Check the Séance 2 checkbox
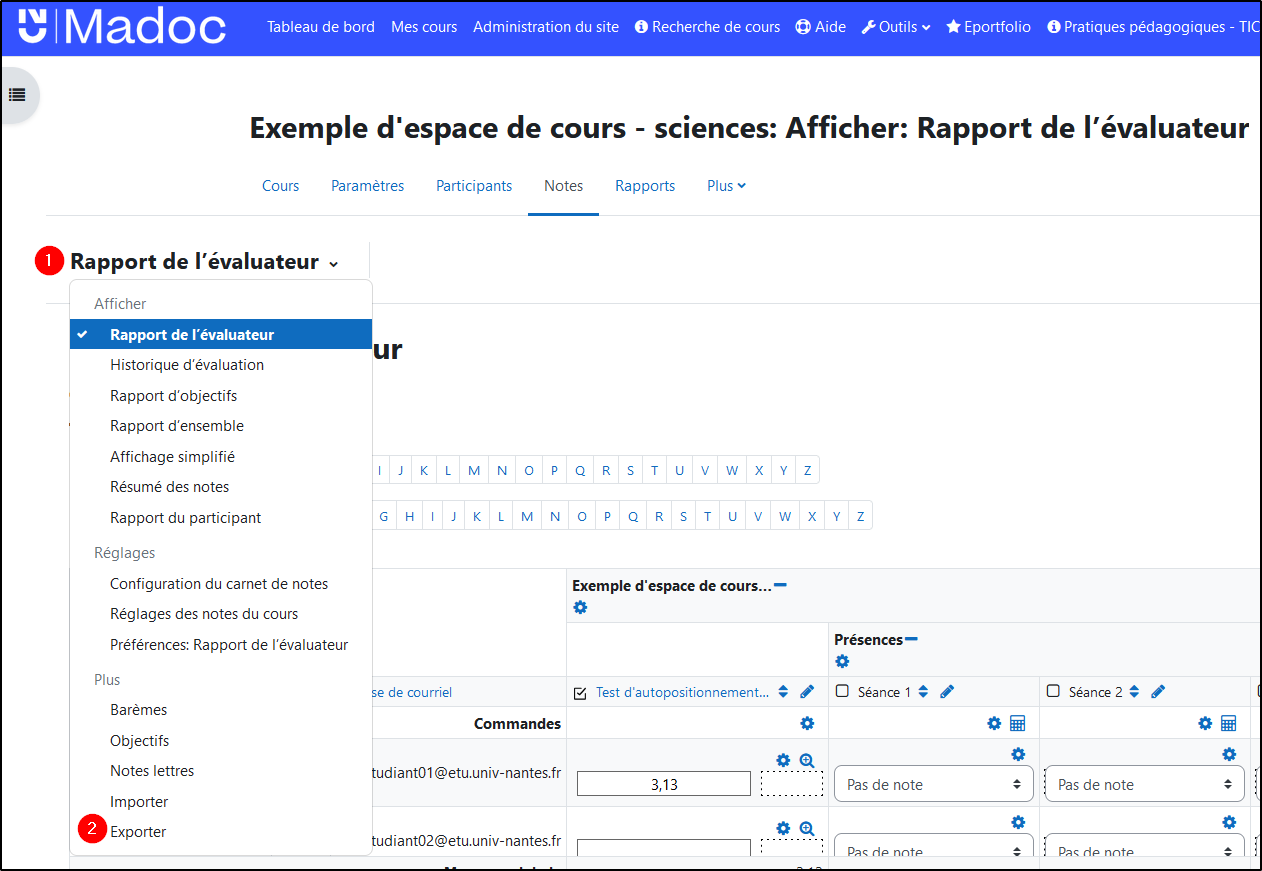The width and height of the screenshot is (1262, 871). (x=1051, y=691)
